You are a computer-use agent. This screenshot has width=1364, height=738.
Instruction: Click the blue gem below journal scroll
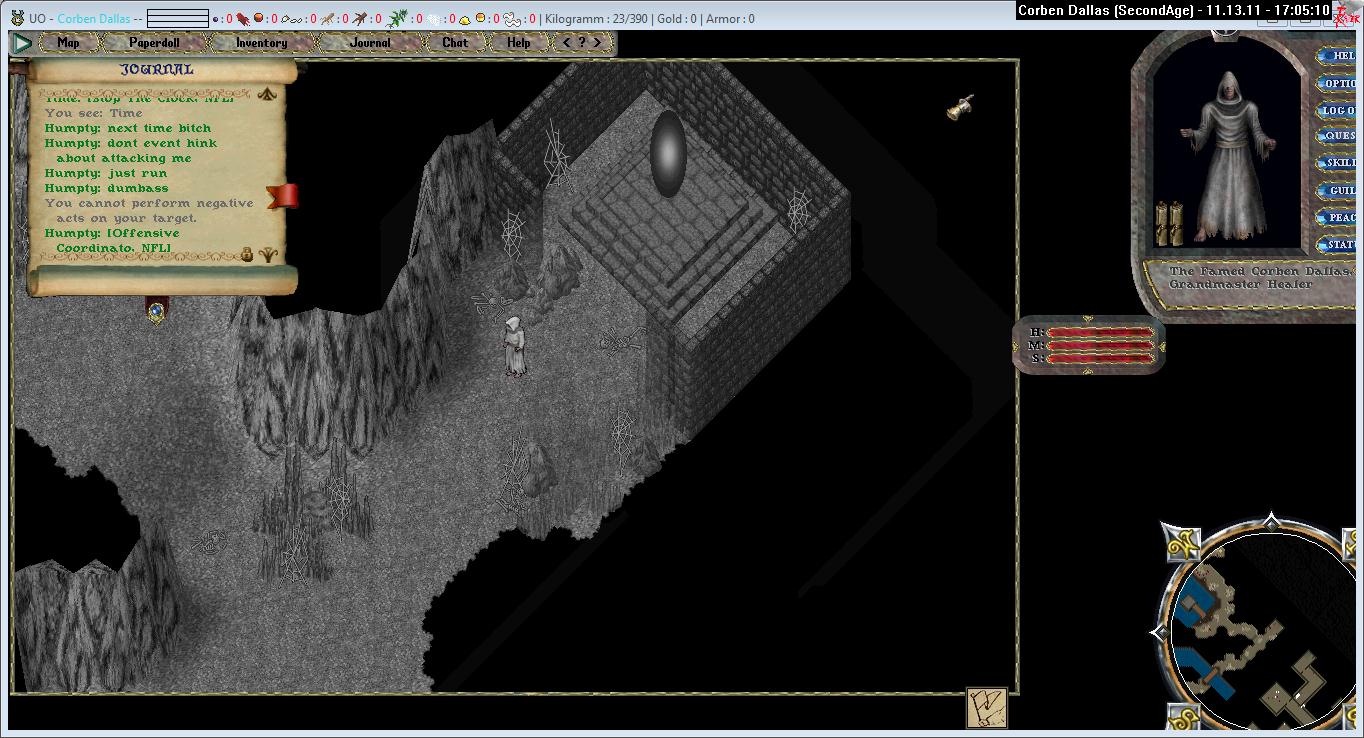[156, 312]
